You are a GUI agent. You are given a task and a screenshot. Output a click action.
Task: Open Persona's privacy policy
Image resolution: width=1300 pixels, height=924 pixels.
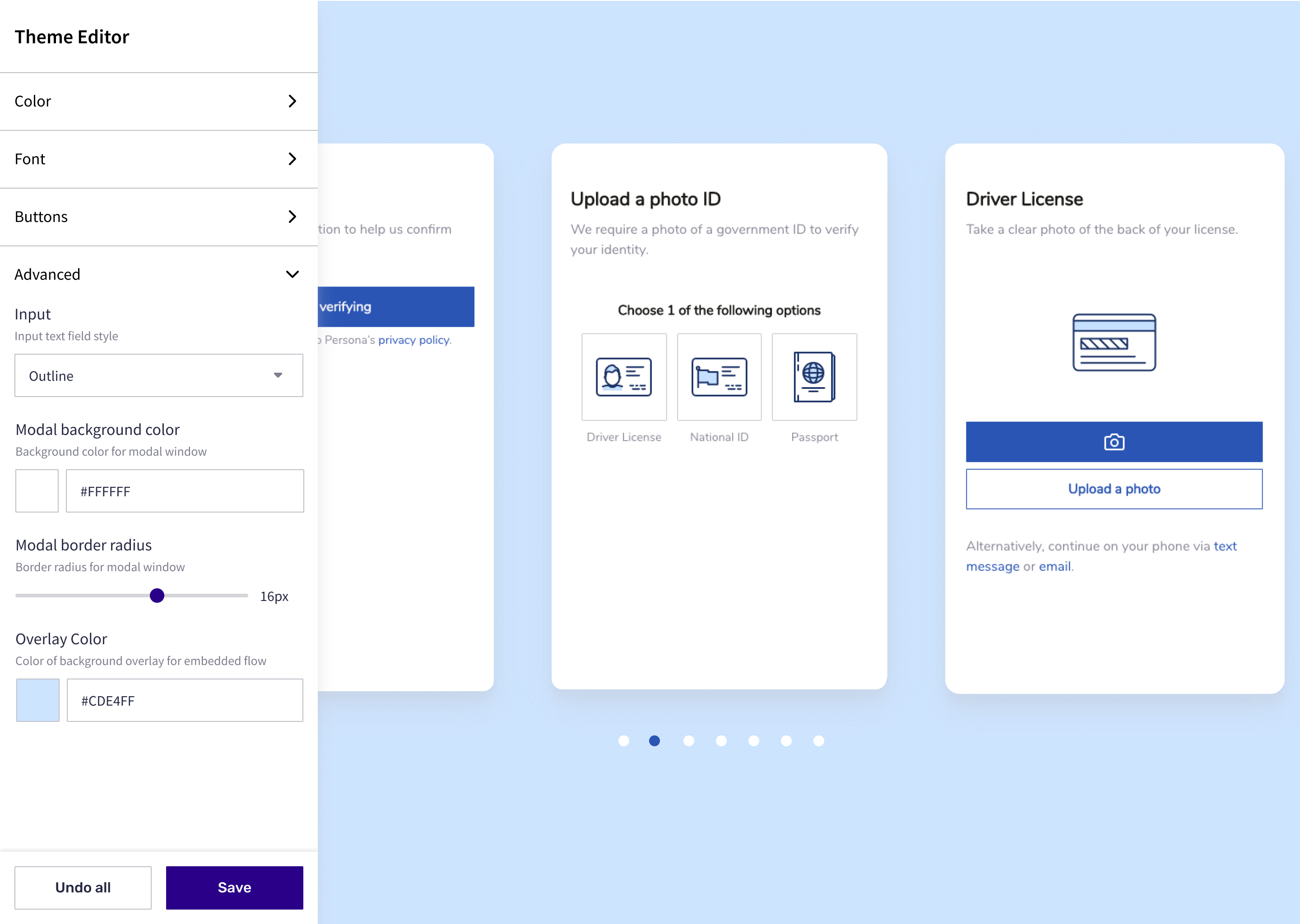tap(413, 340)
